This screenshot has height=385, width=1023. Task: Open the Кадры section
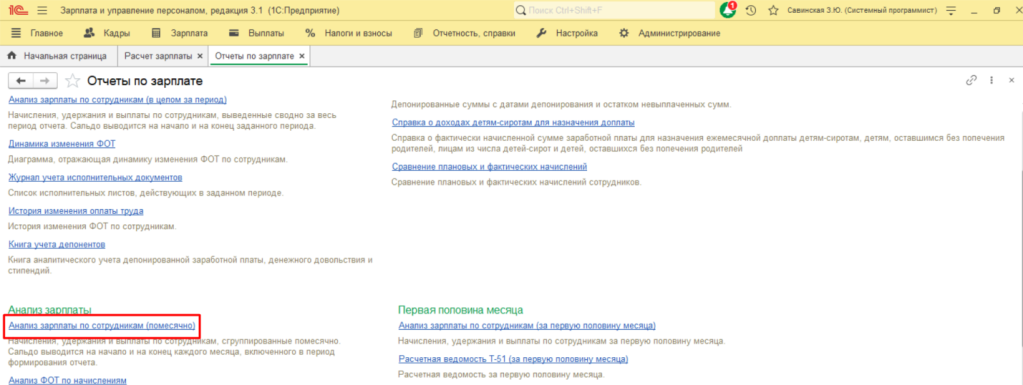tap(107, 33)
